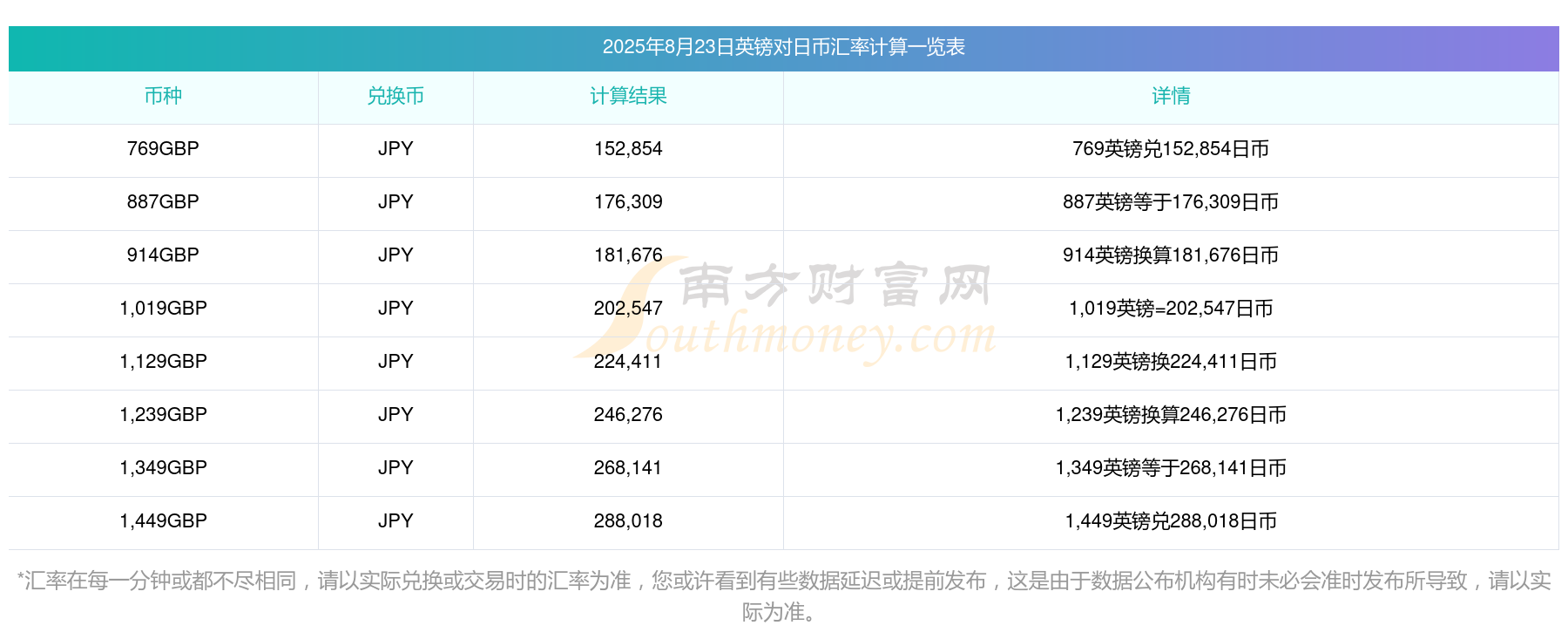Select JPY in the 1,349GBP row
The height and width of the screenshot is (639, 1568).
point(395,468)
